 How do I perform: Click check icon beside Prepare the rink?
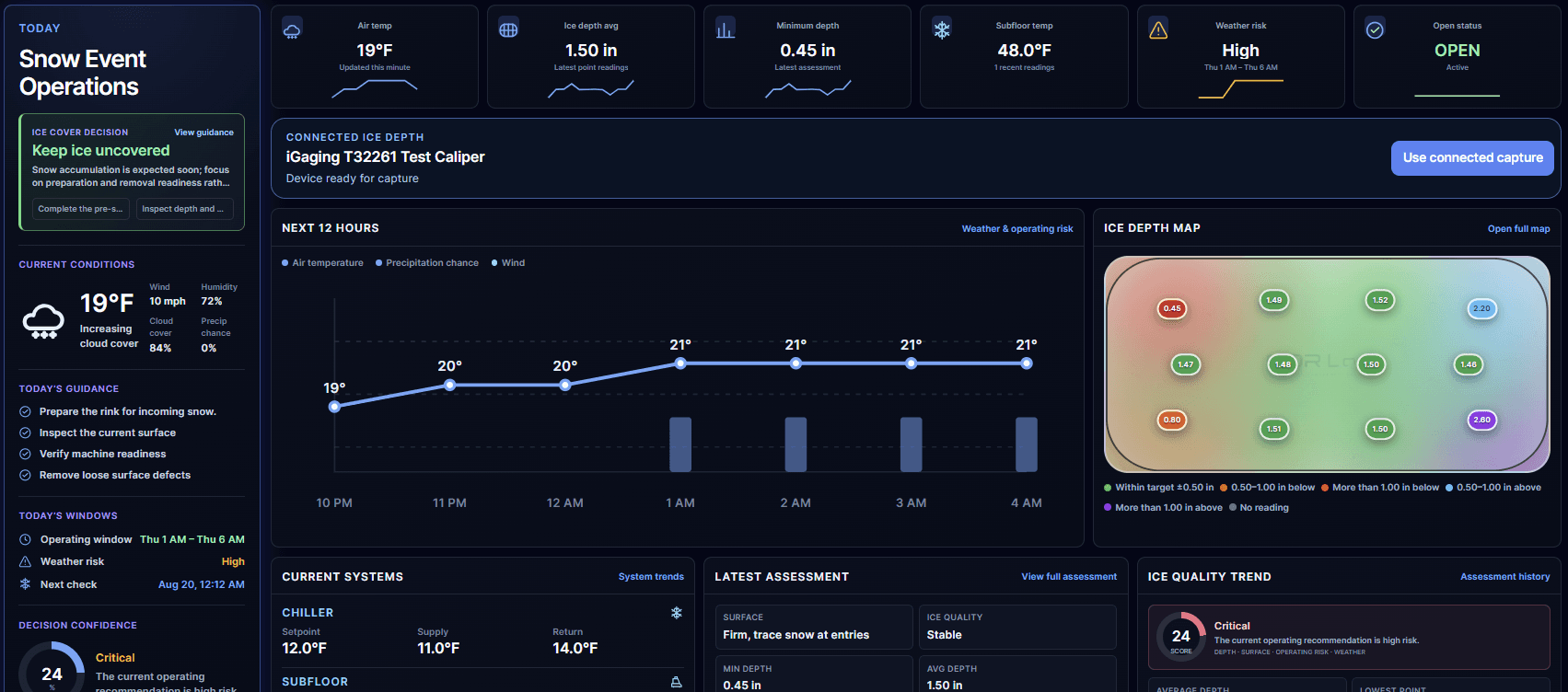pos(25,411)
